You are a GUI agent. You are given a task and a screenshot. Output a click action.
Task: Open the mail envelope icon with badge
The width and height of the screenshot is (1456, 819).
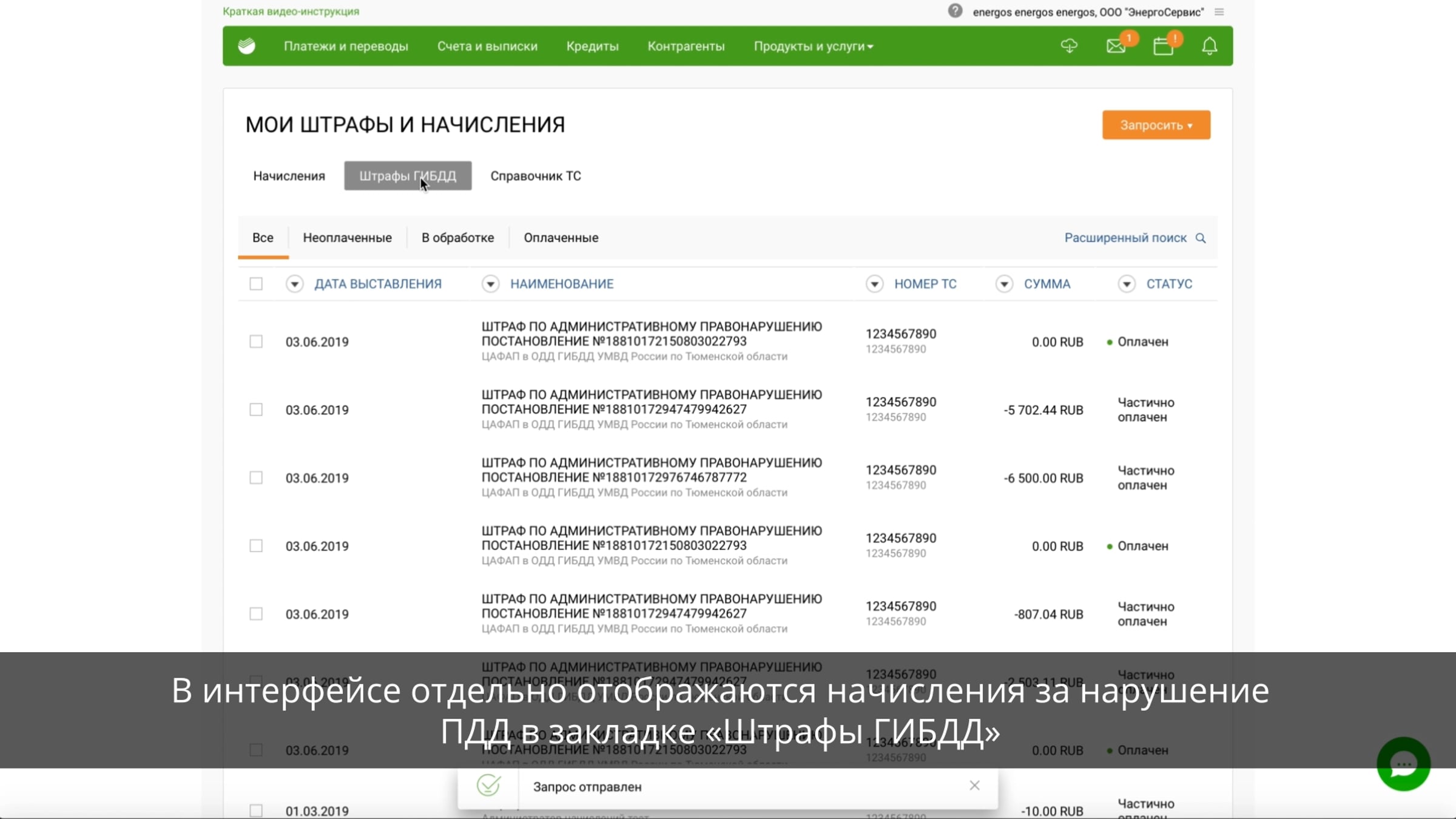pyautogui.click(x=1116, y=46)
